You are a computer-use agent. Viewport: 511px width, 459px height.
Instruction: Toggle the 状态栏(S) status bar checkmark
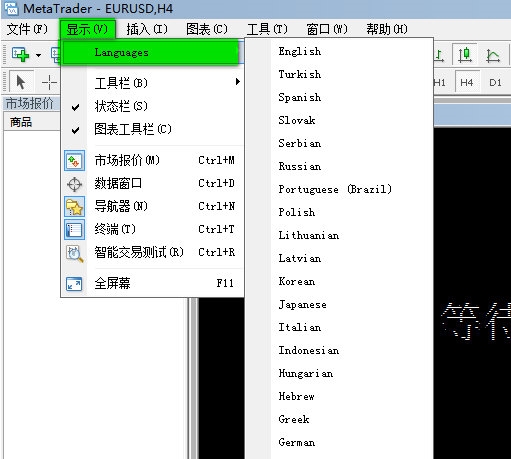76,107
